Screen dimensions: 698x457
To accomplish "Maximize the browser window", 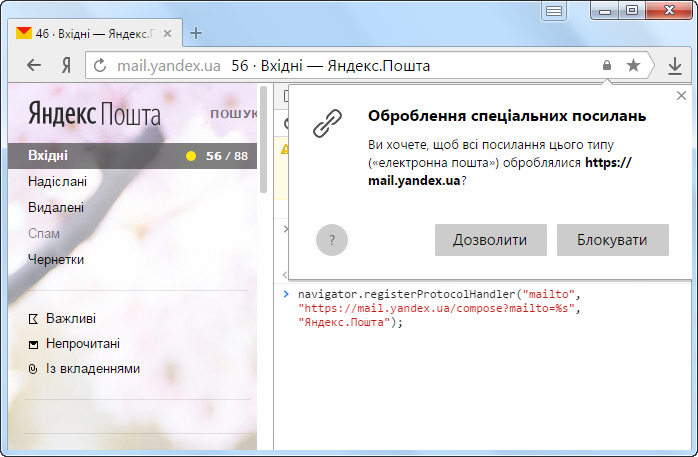I will point(632,10).
